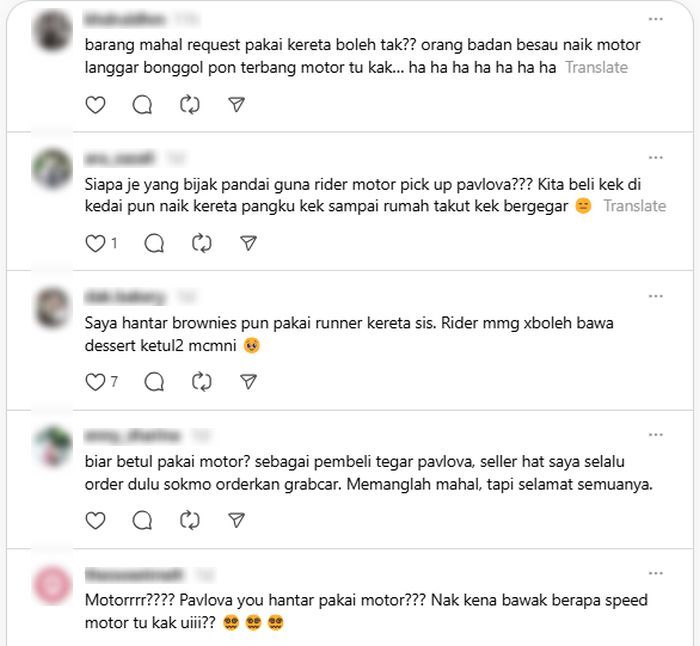Like the brownies runner kereta comment
The height and width of the screenshot is (646, 700).
coord(95,382)
